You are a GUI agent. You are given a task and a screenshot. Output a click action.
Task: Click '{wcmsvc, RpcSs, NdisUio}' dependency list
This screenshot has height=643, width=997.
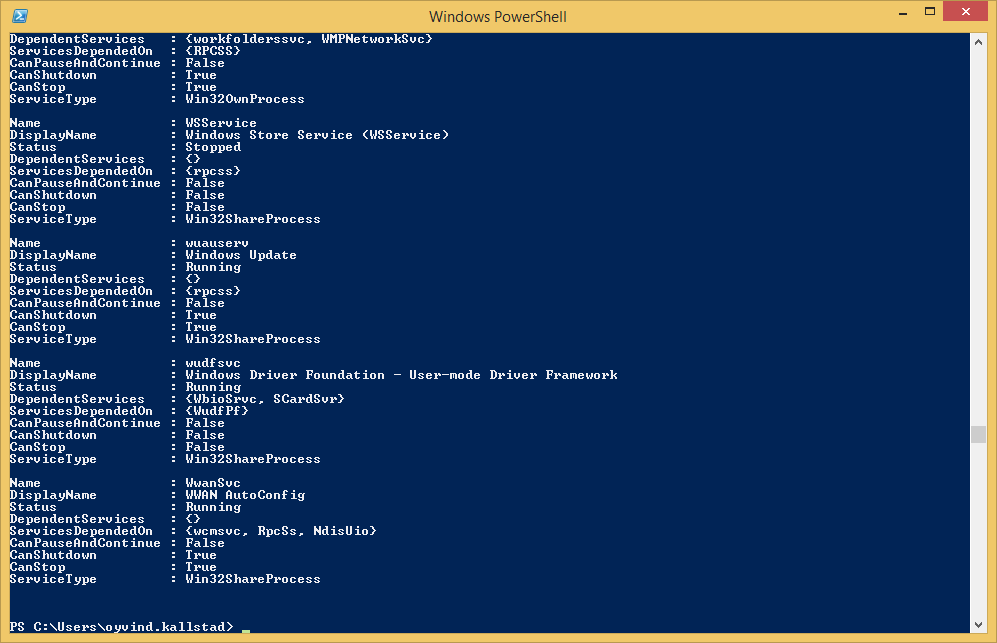pos(280,531)
